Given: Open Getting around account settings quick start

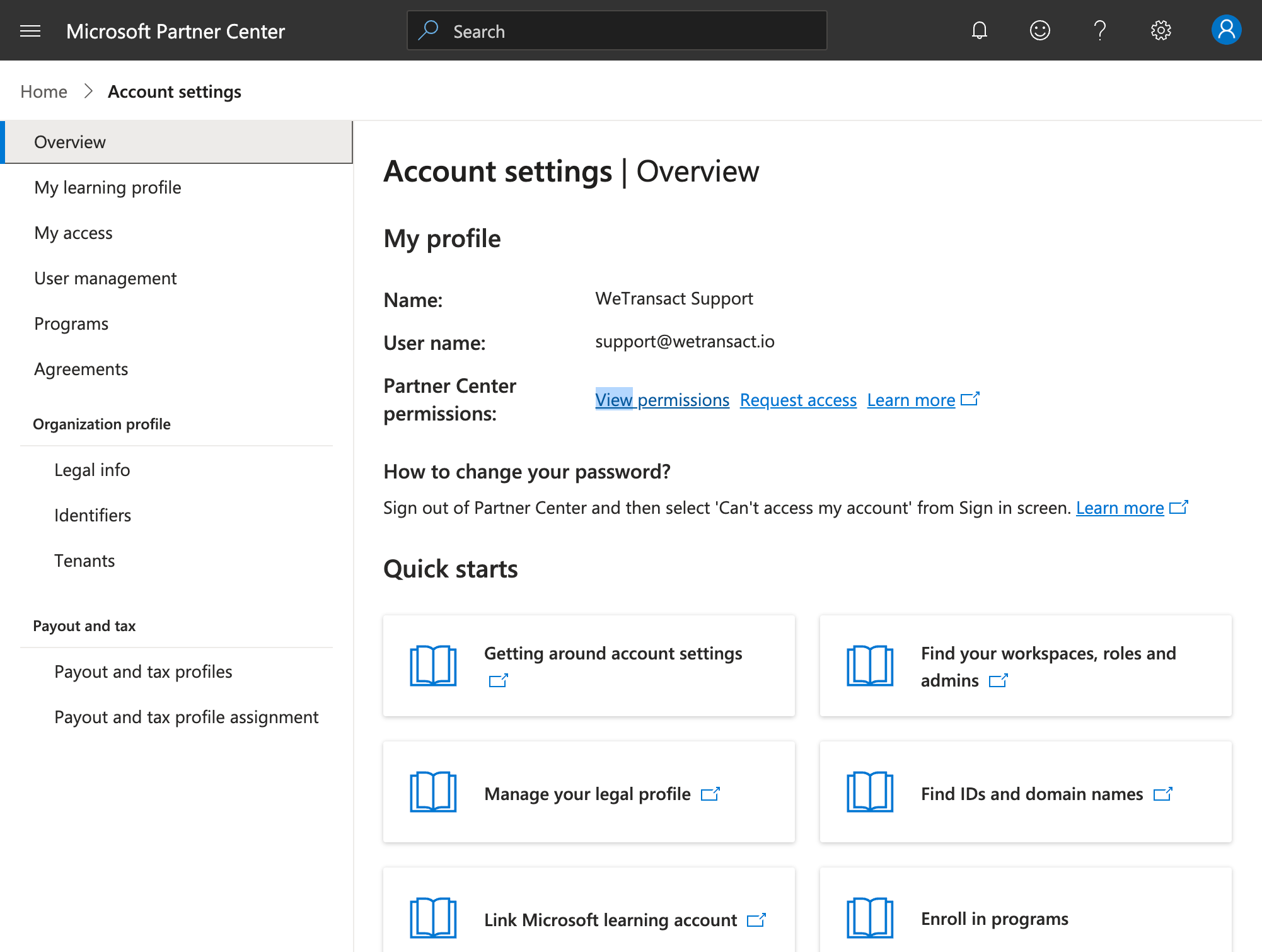Looking at the screenshot, I should click(589, 666).
